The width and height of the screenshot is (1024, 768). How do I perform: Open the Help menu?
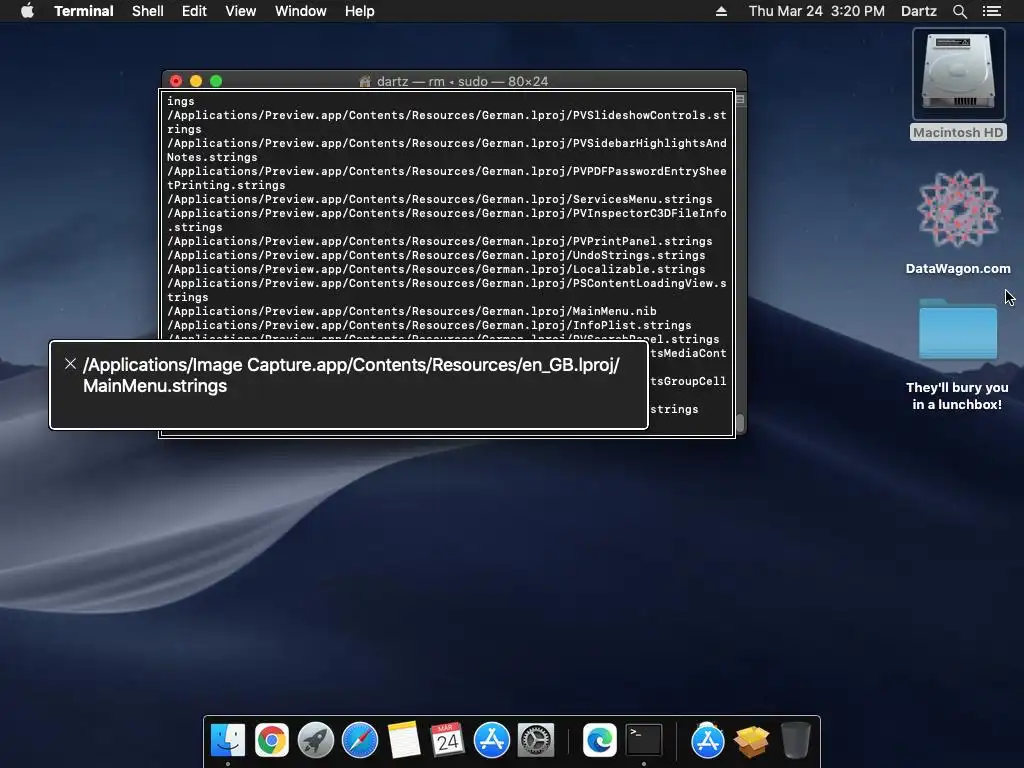[x=359, y=11]
